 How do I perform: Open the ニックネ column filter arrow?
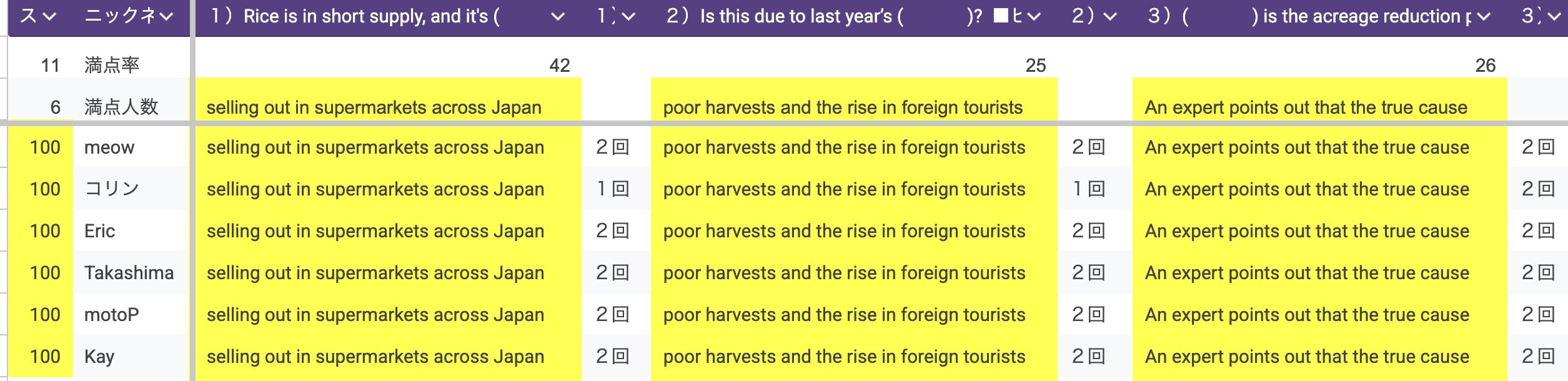click(x=166, y=17)
